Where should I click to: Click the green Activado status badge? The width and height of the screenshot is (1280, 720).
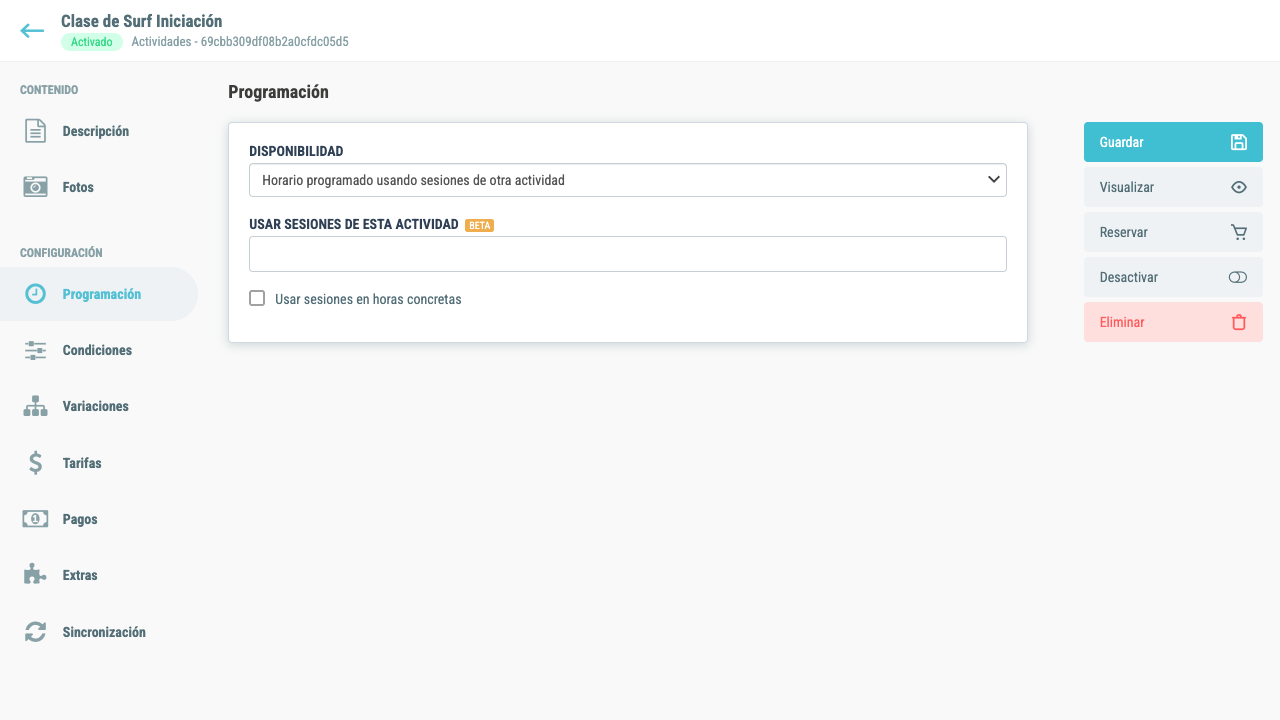click(92, 42)
